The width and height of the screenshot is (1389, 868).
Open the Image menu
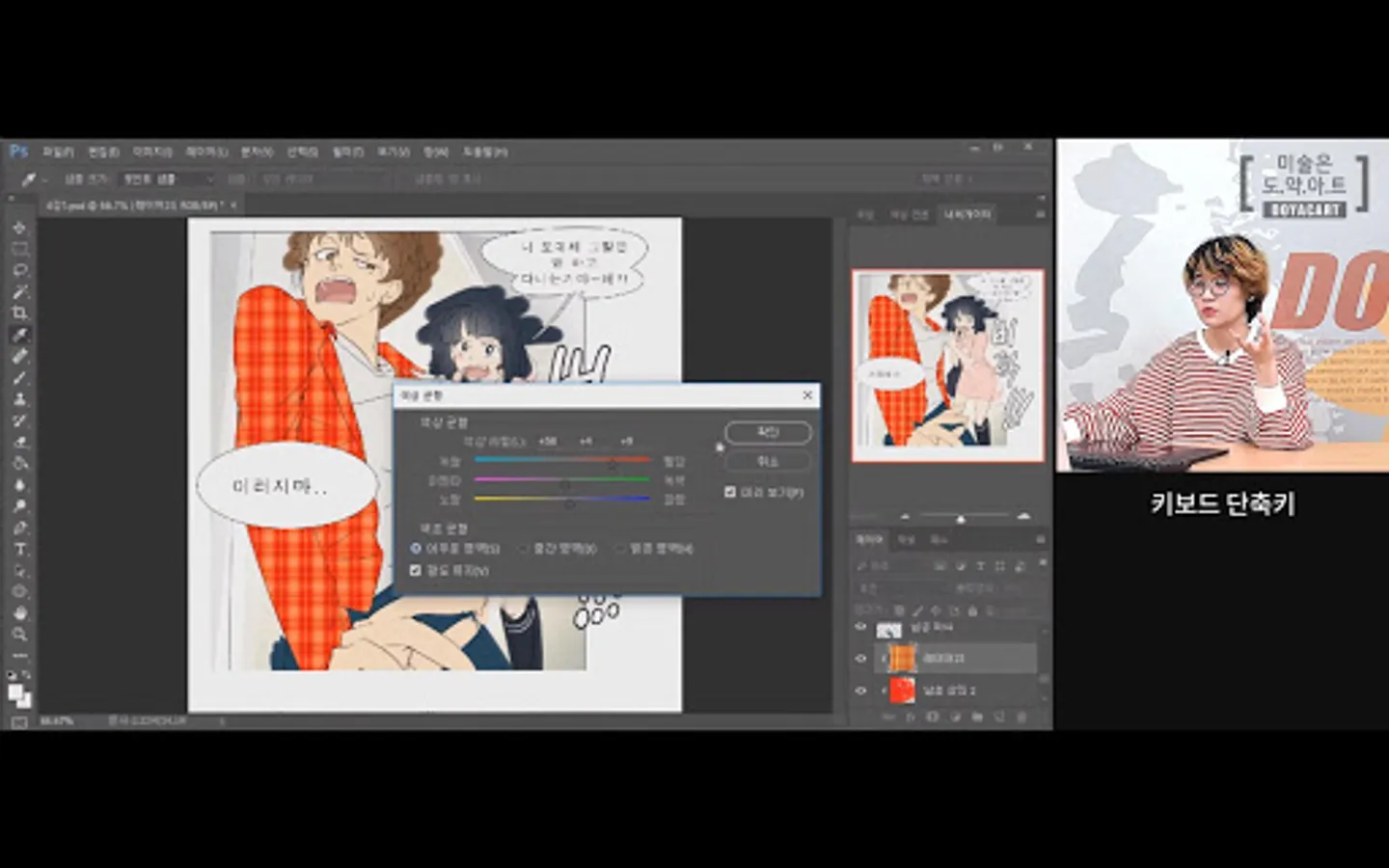(152, 151)
